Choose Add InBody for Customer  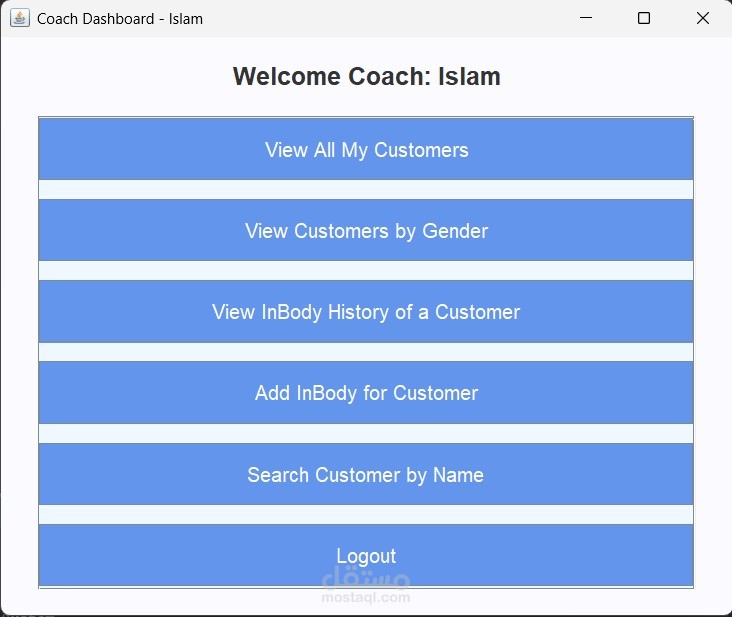366,393
